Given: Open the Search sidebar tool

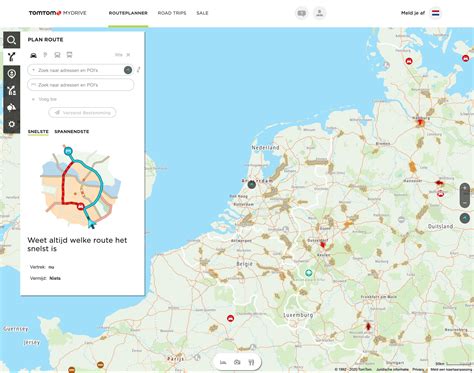Looking at the screenshot, I should coord(12,40).
